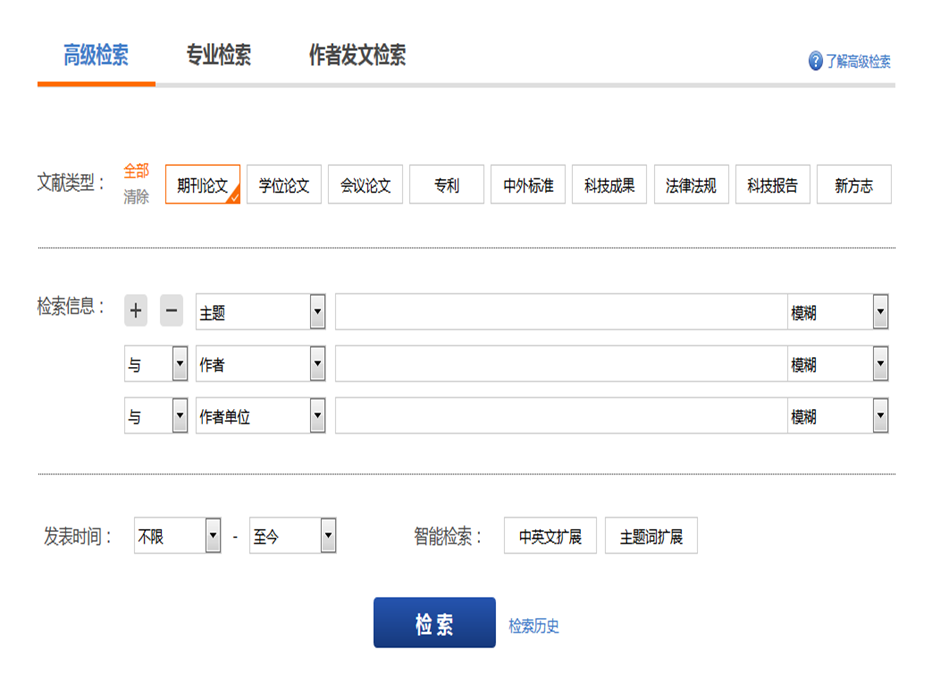Screen dimensions: 949x685
Task: Open the 作者单位 field dropdown
Action: (x=260, y=416)
